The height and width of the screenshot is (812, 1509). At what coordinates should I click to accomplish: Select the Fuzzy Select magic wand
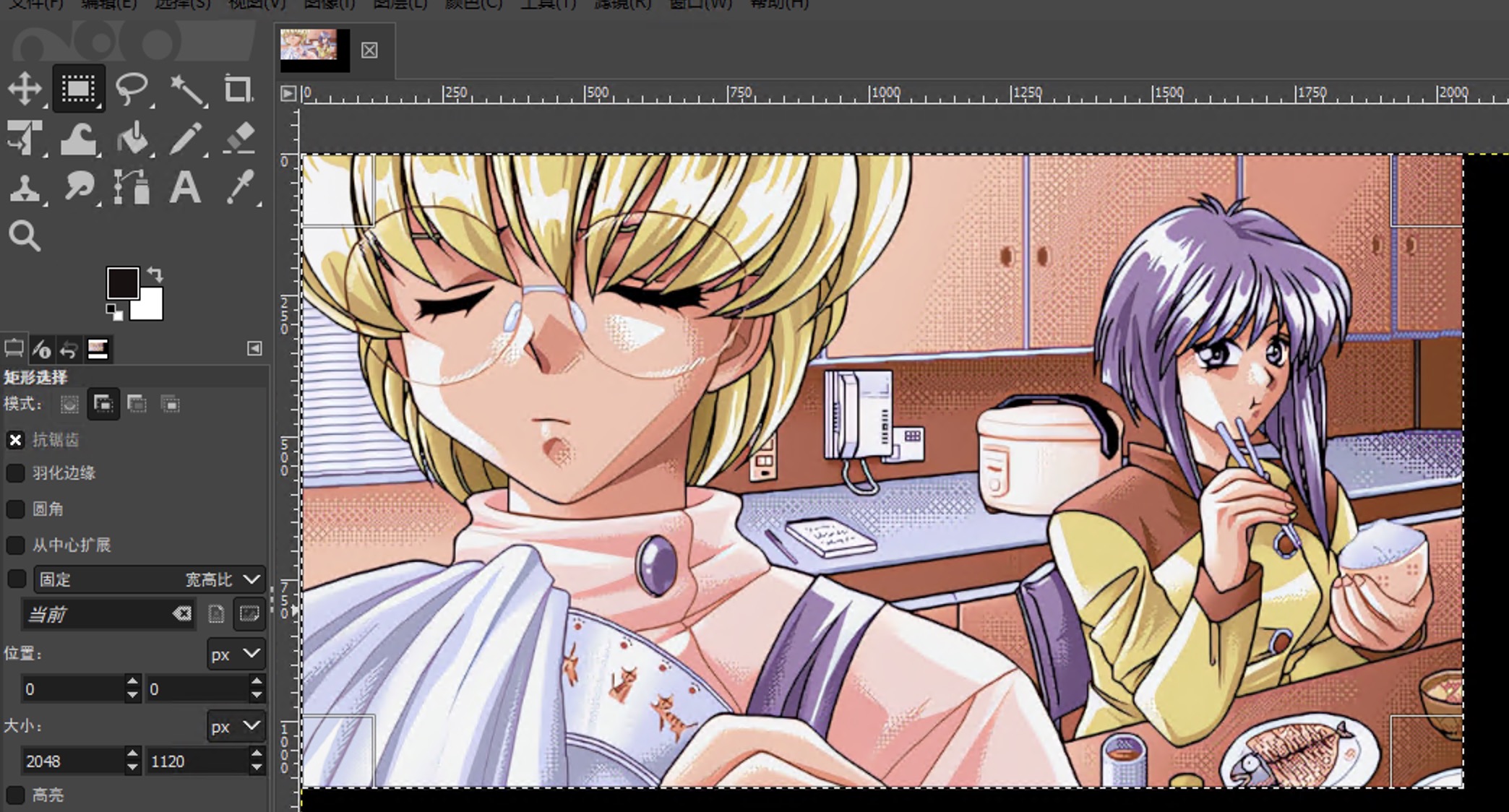click(x=186, y=89)
